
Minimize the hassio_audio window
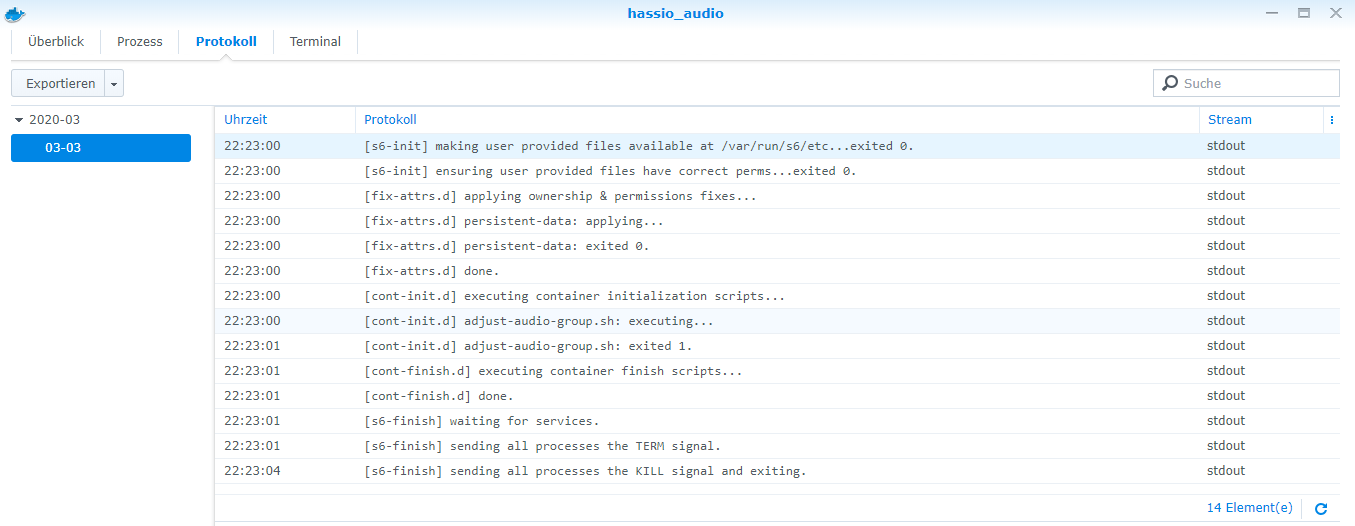[1271, 13]
